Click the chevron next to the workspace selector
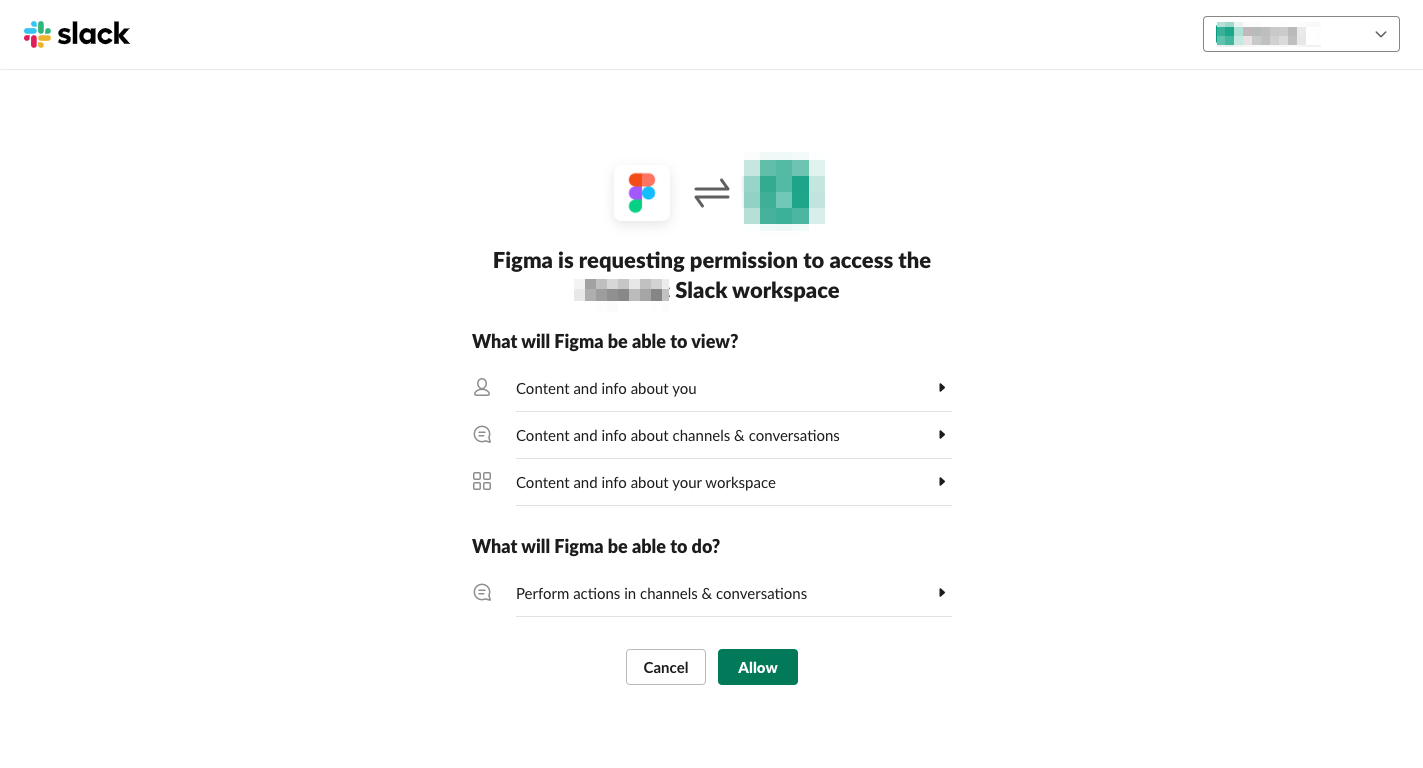Viewport: 1423px width, 768px height. tap(1382, 33)
